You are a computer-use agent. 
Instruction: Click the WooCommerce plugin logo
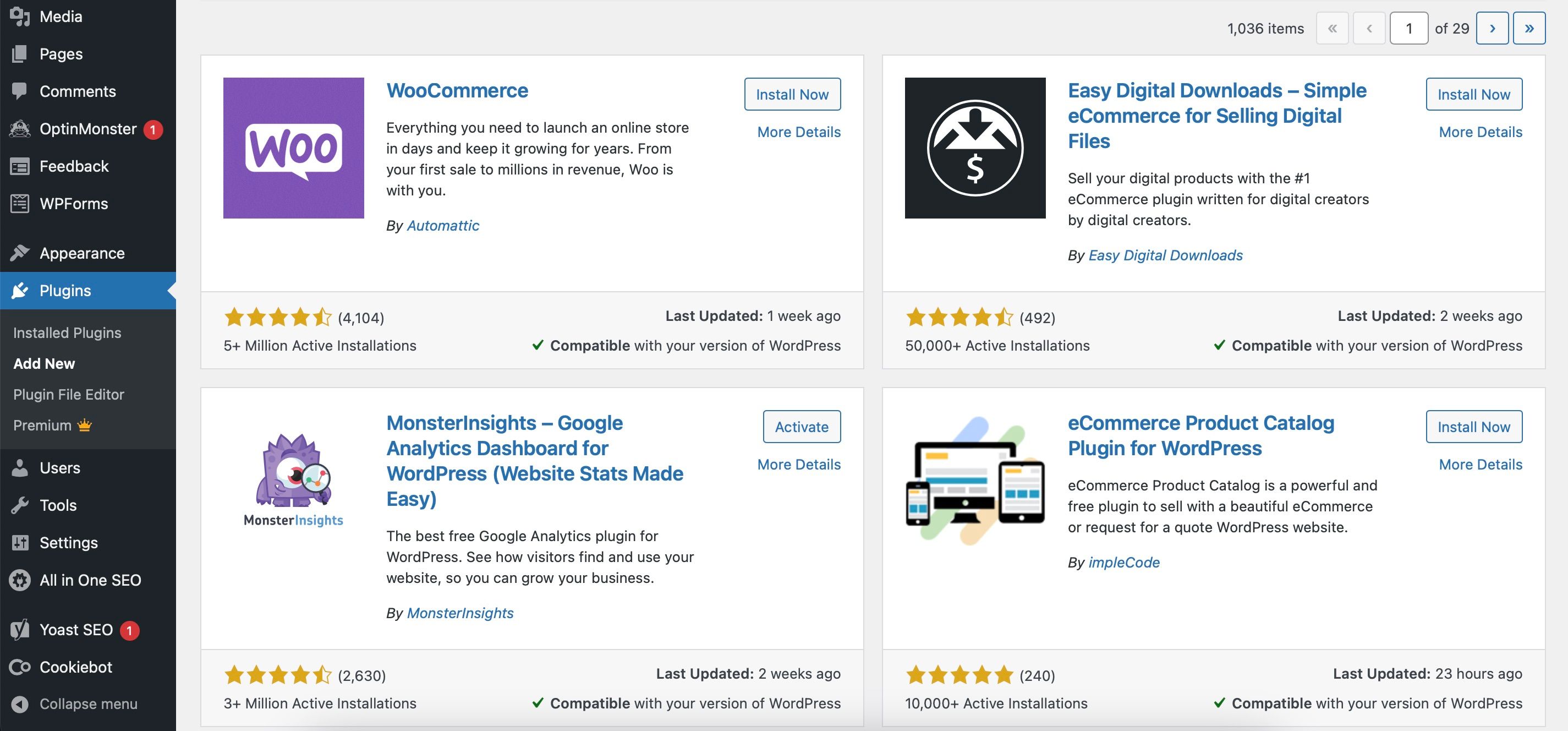293,148
